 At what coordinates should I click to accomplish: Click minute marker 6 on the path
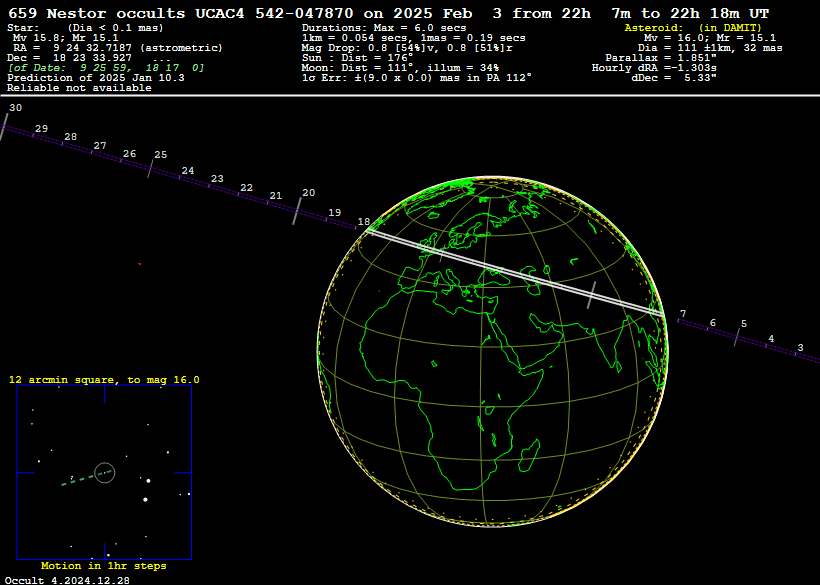712,323
